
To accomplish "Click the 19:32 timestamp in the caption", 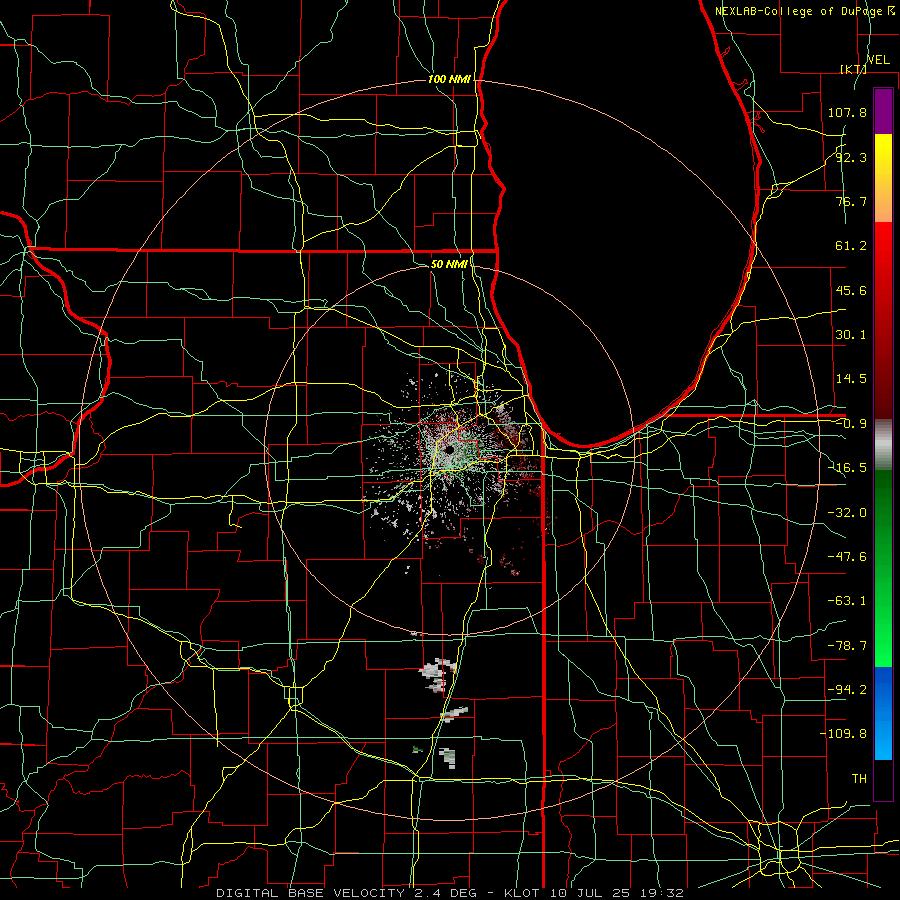I will pyautogui.click(x=664, y=893).
